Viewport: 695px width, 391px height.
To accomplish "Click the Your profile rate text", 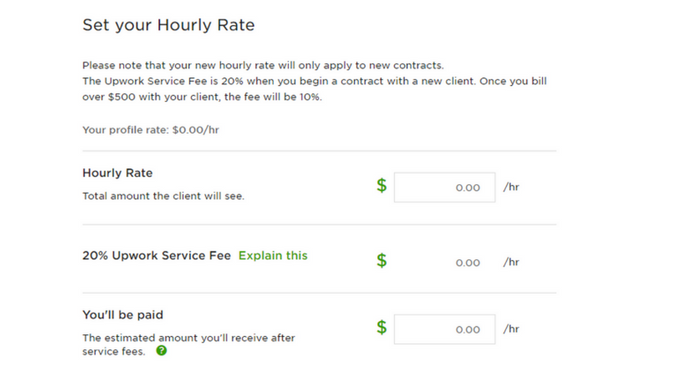I will pyautogui.click(x=151, y=130).
